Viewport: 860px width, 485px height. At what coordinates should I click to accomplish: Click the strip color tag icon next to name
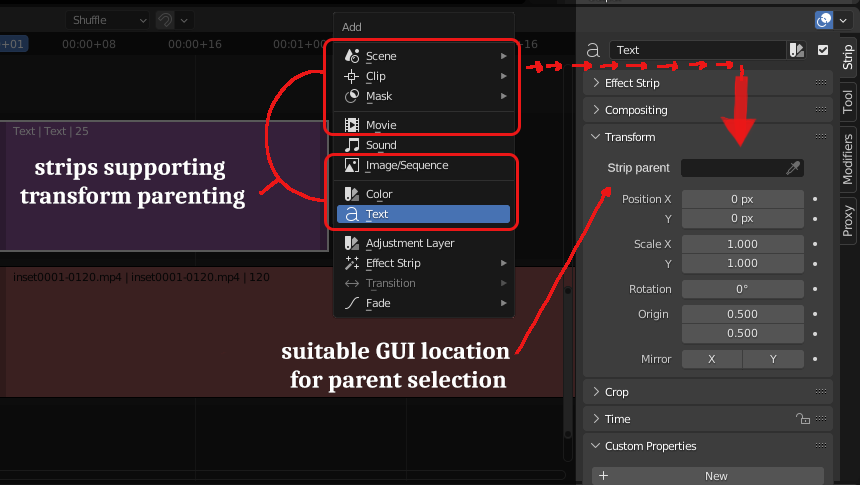coord(796,50)
